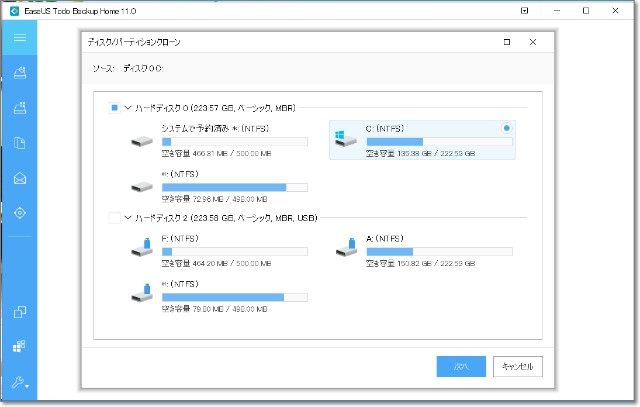Select the C: (NTFS) partition radio indicator

(x=507, y=128)
